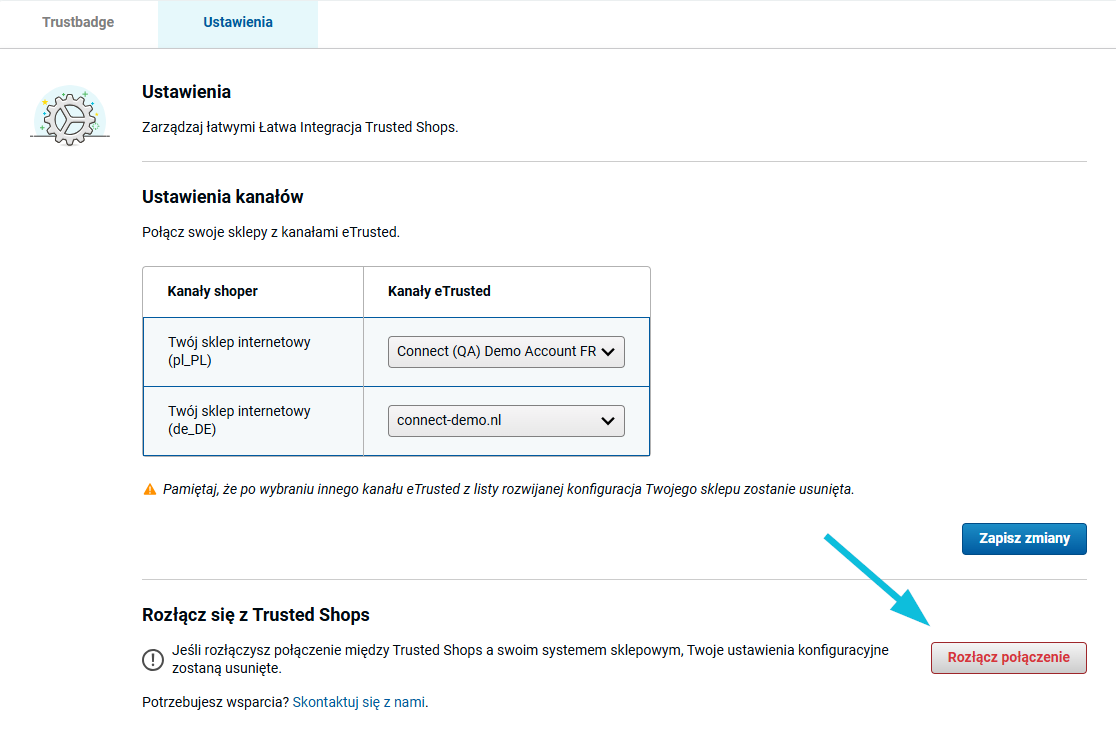Open the Skontaktuj się z nami link
Screen dimensions: 1116x738
point(359,702)
